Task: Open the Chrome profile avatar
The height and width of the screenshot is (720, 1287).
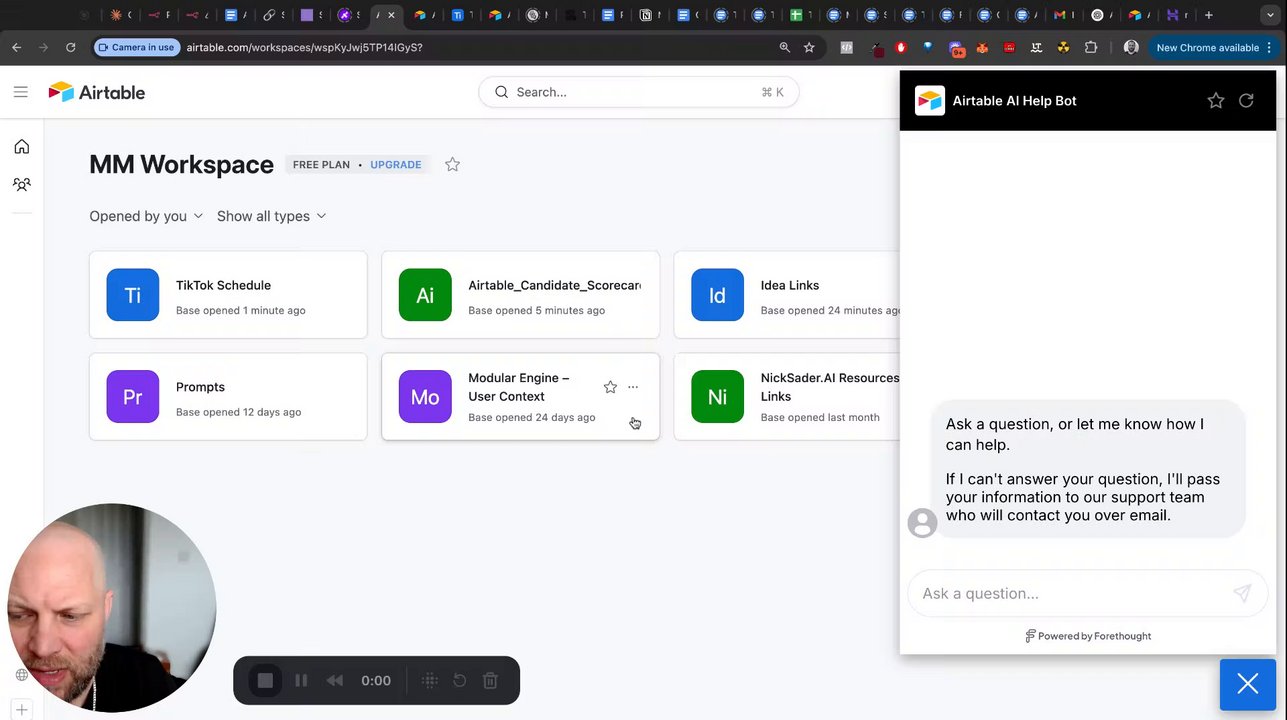Action: point(1131,47)
